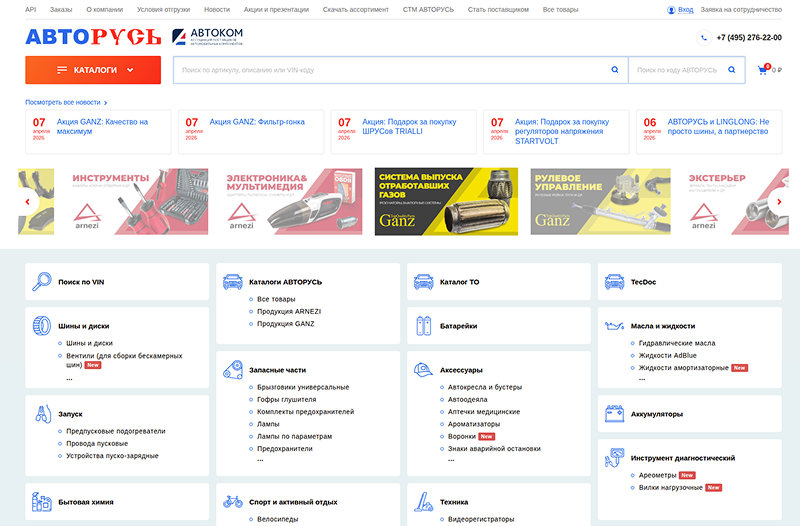Open the Гофры глушителя subcategory
Viewport: 800px width, 526px height.
pos(287,399)
